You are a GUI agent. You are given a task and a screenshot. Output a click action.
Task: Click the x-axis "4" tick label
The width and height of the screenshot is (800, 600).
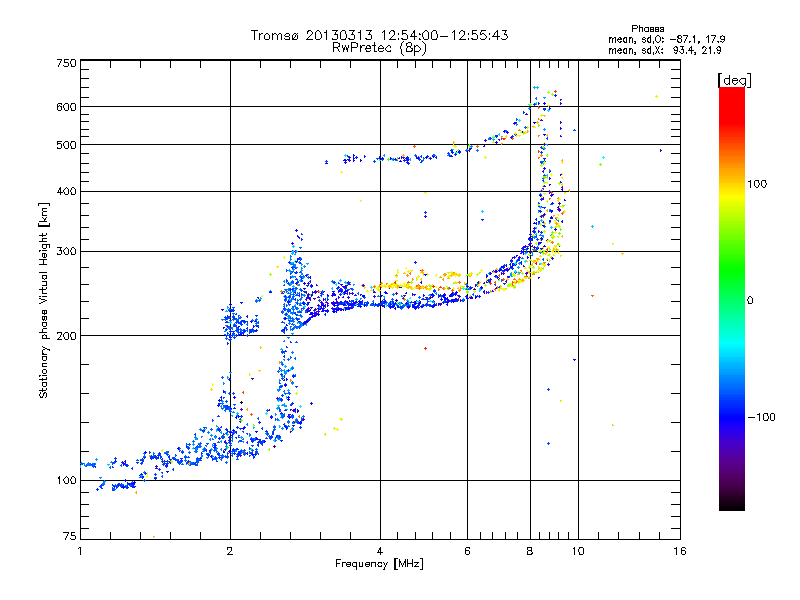tap(380, 551)
